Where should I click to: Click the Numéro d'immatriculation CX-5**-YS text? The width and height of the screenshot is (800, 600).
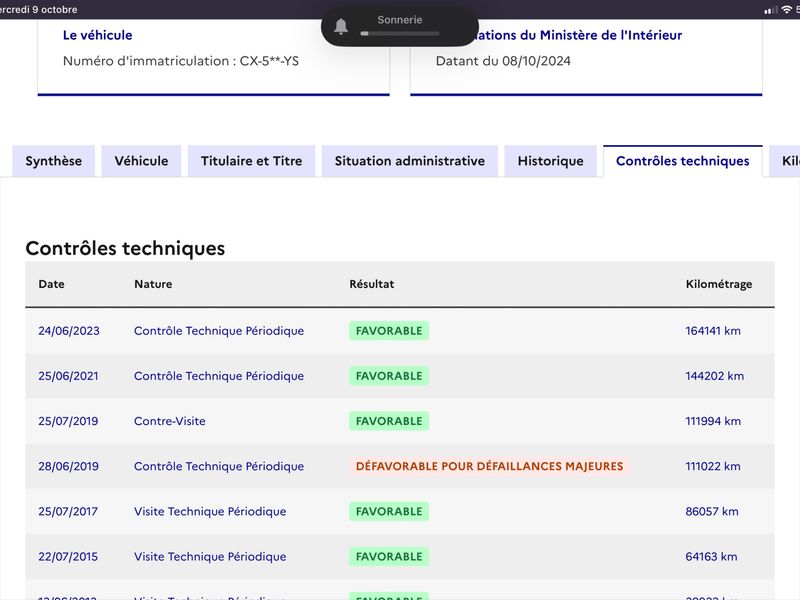pyautogui.click(x=181, y=61)
